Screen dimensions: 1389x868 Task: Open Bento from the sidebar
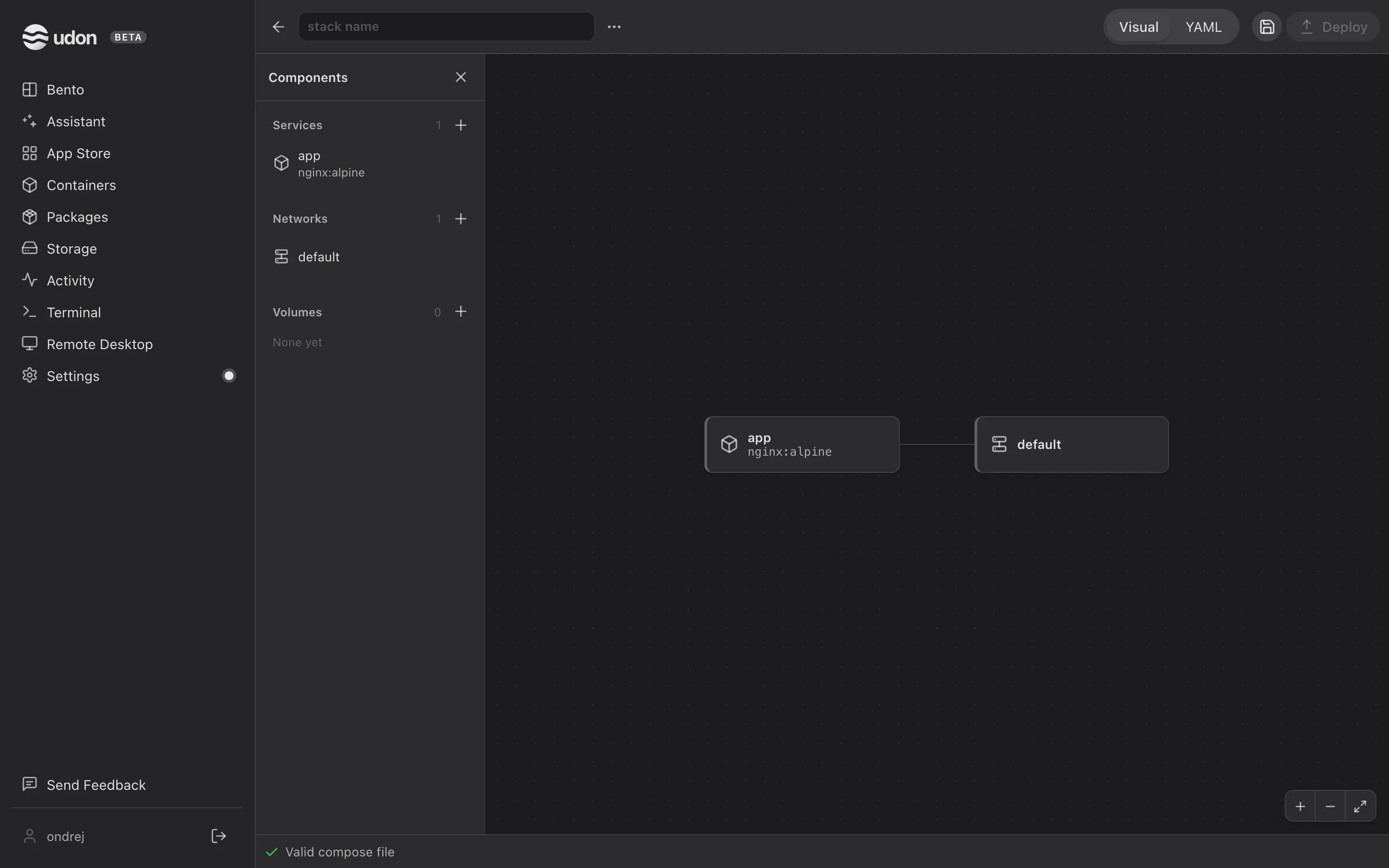127,90
